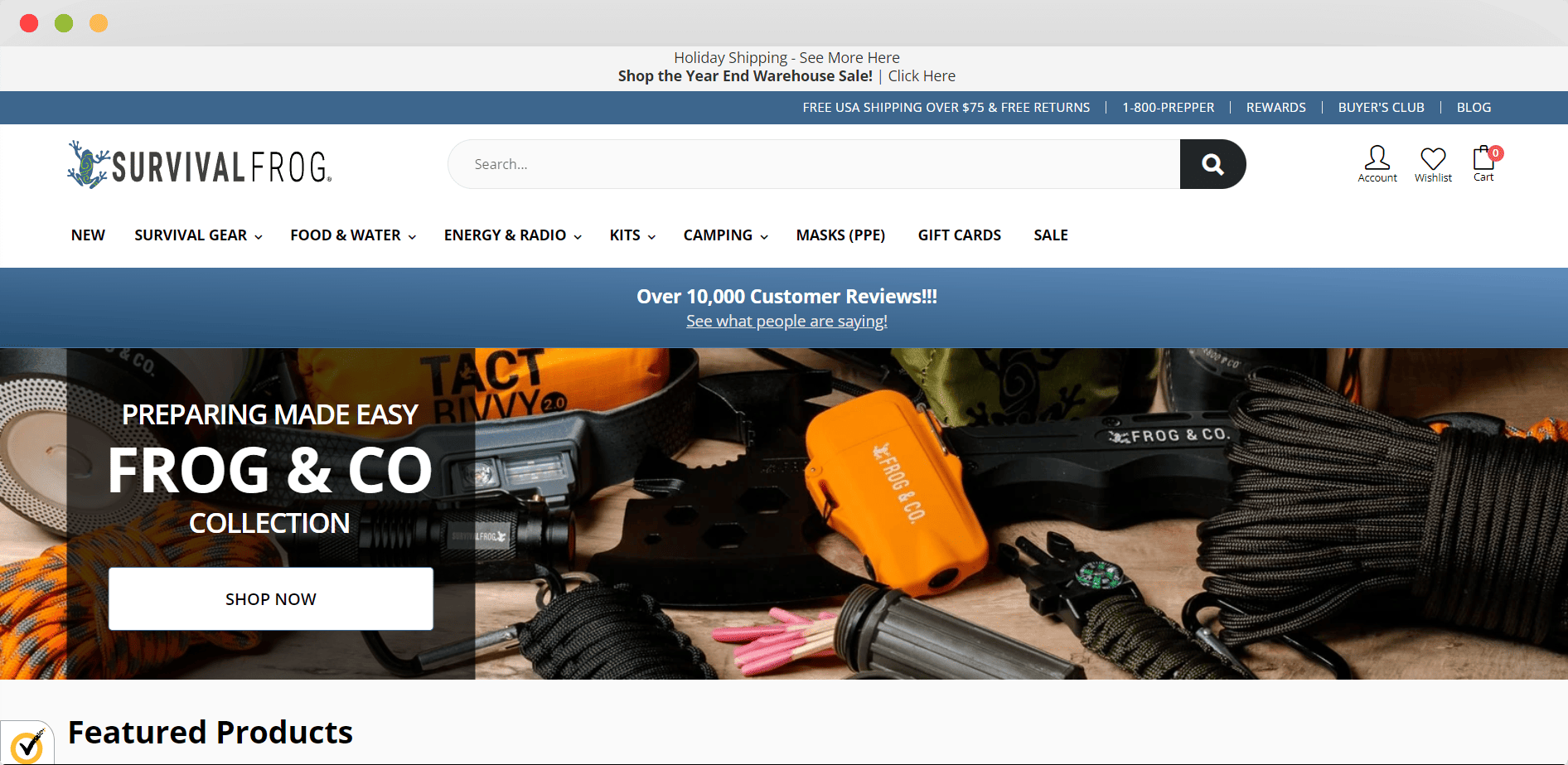Click the magnifying glass search button
The image size is (1568, 765).
pos(1212,164)
